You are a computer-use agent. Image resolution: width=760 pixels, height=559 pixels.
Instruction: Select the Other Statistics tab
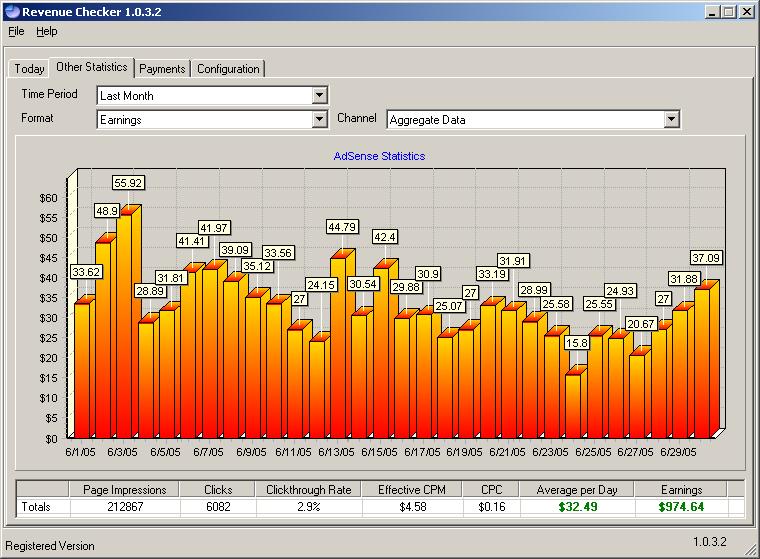(91, 67)
